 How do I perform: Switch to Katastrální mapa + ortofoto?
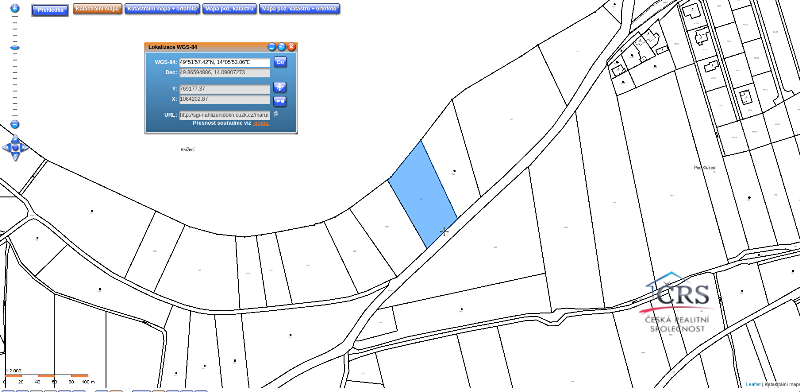tap(162, 9)
